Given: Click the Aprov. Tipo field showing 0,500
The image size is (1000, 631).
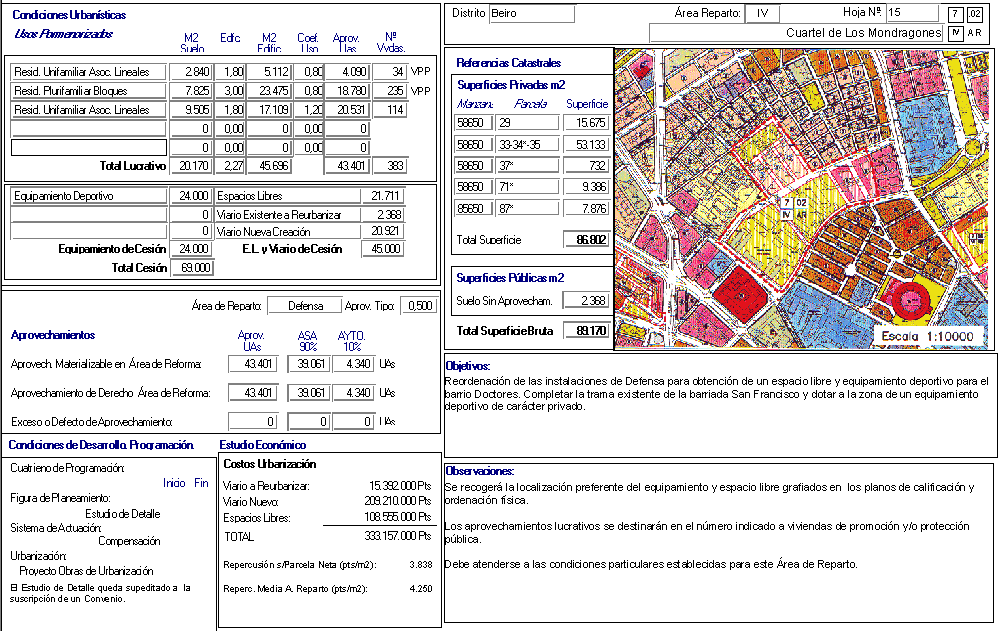Looking at the screenshot, I should (418, 306).
